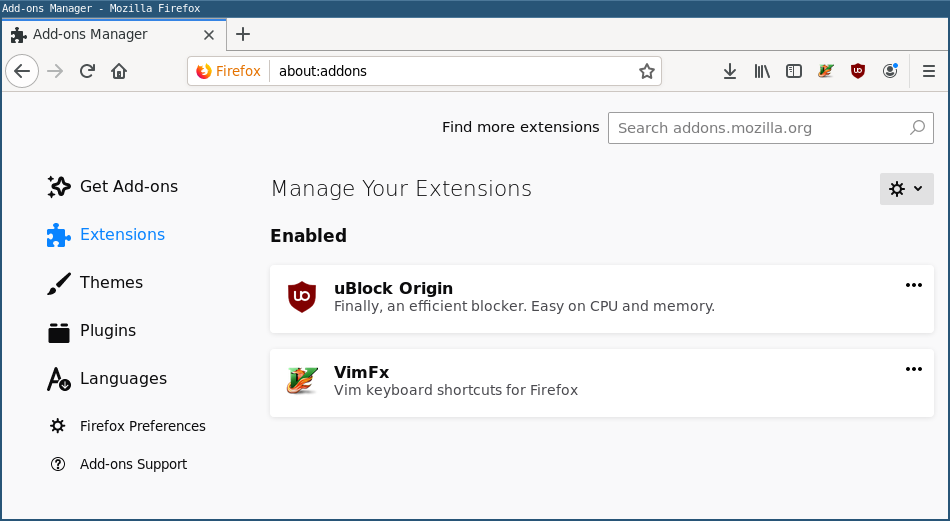Go back to previous page
The image size is (950, 521).
(x=23, y=71)
